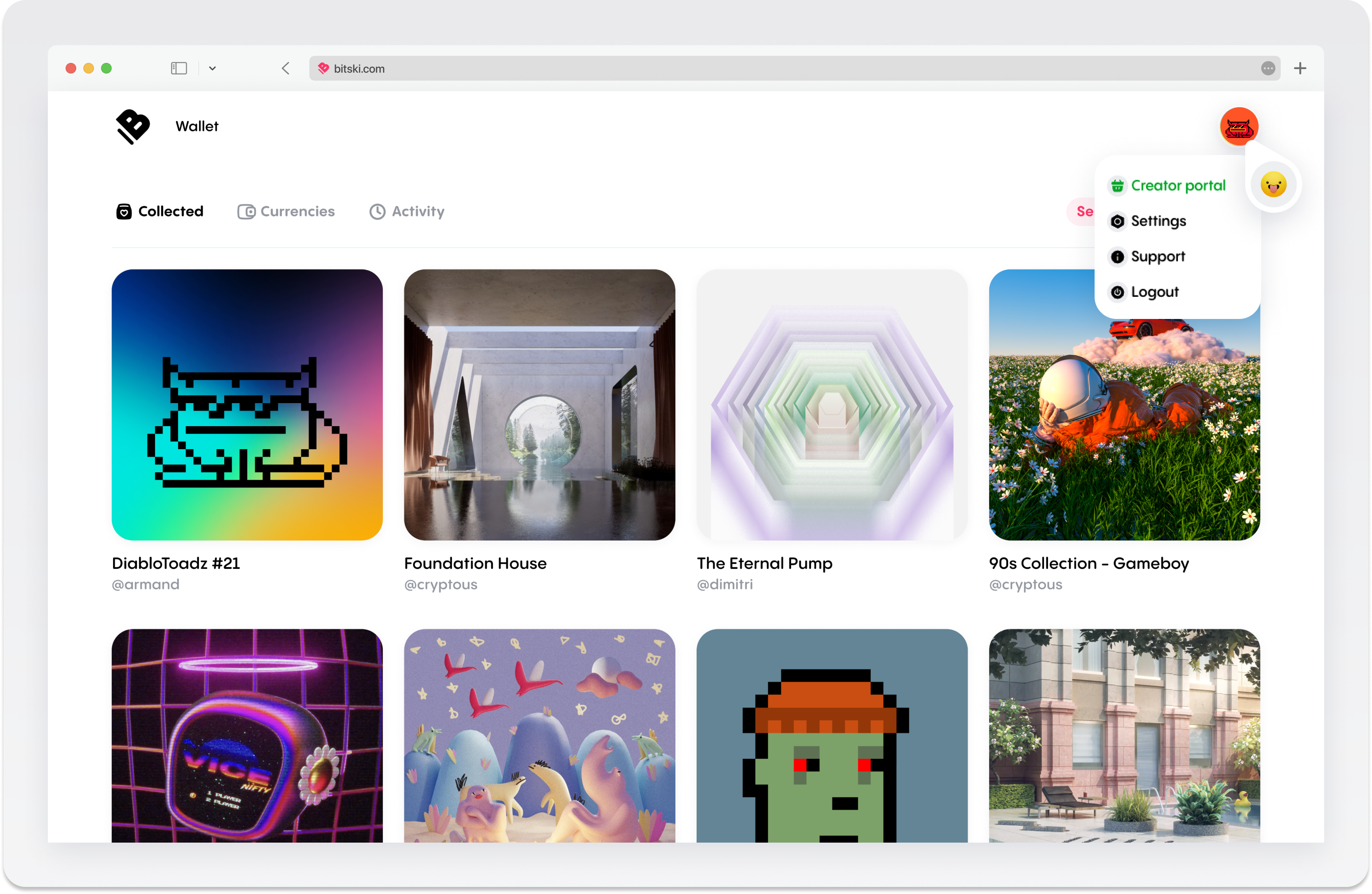Click the Bitski heart logo
Viewport: 1372px width, 894px height.
133,126
